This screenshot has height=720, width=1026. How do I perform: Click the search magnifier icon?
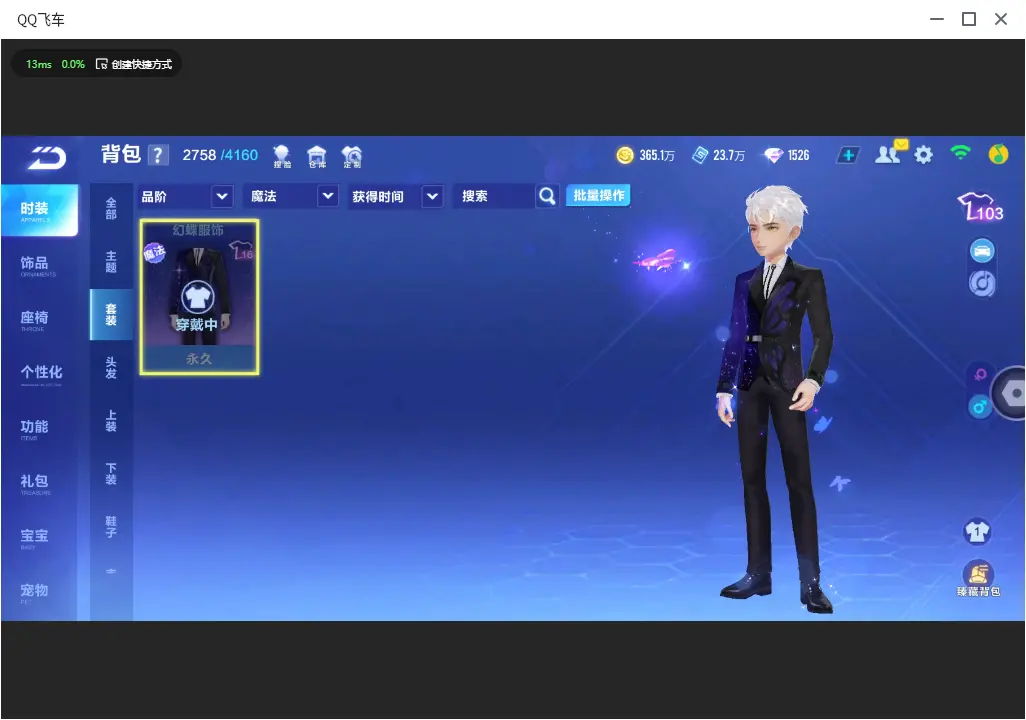tap(547, 196)
